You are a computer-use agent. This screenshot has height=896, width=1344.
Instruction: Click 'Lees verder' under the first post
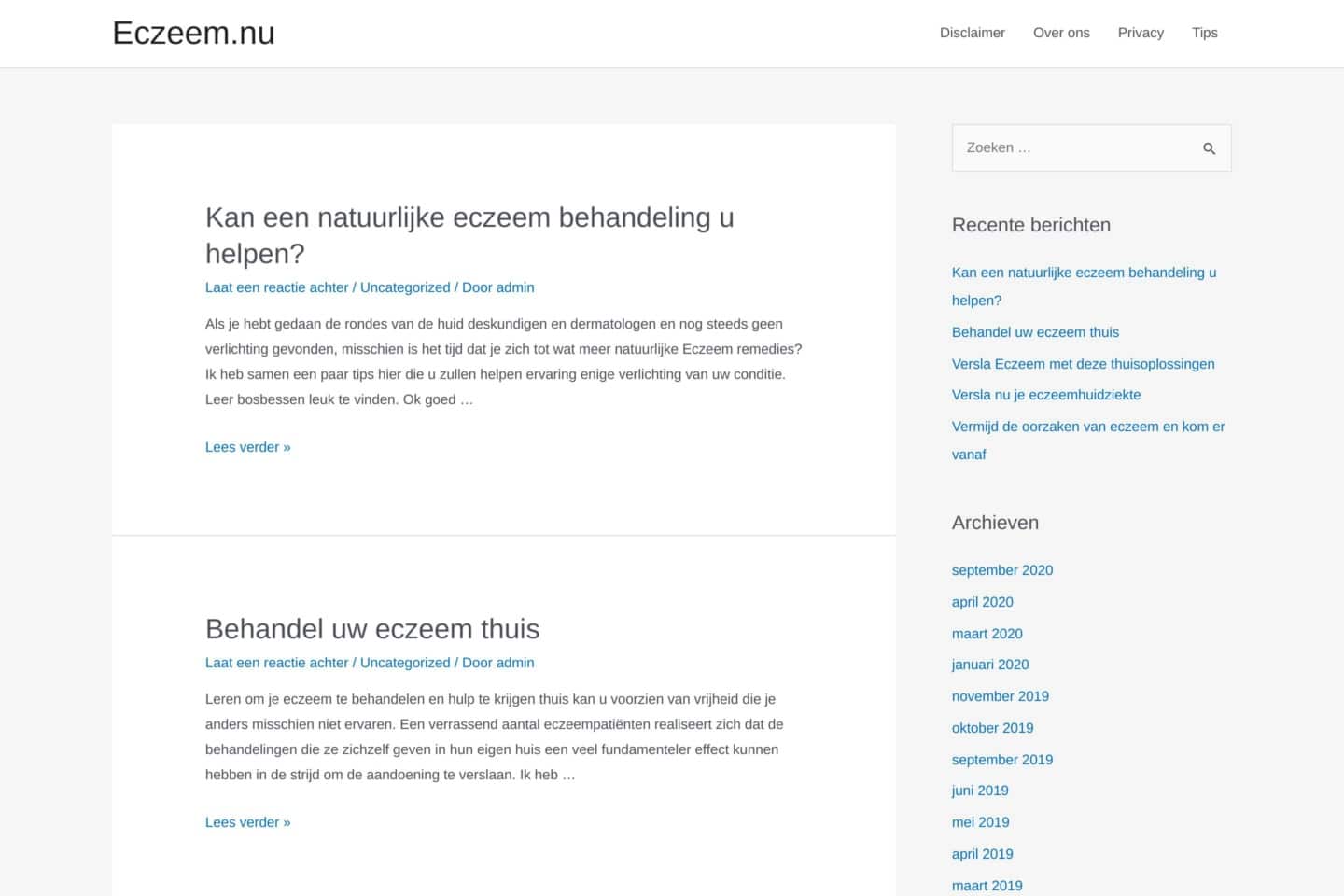(x=247, y=447)
